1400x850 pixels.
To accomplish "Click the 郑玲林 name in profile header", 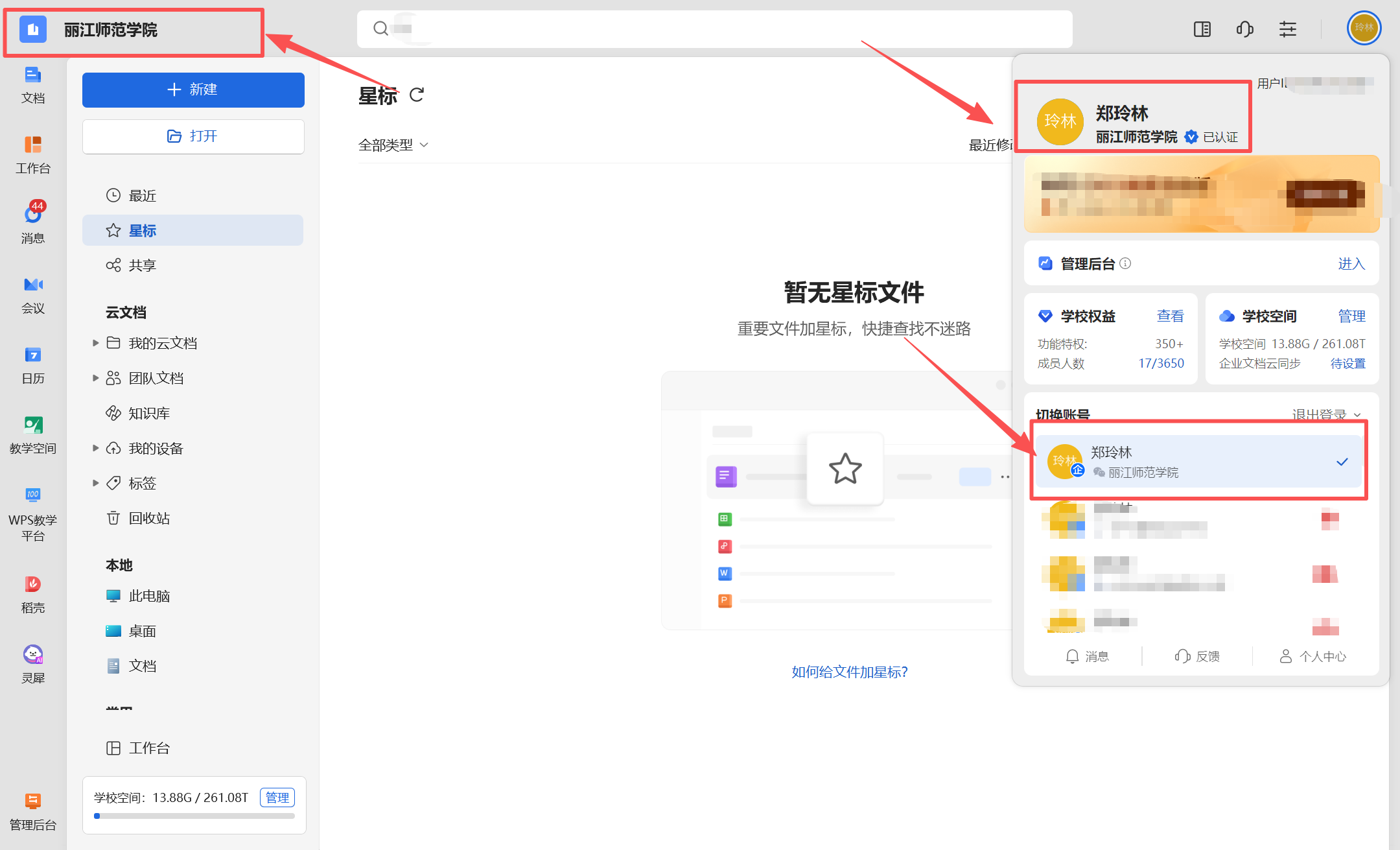I will pyautogui.click(x=1122, y=113).
